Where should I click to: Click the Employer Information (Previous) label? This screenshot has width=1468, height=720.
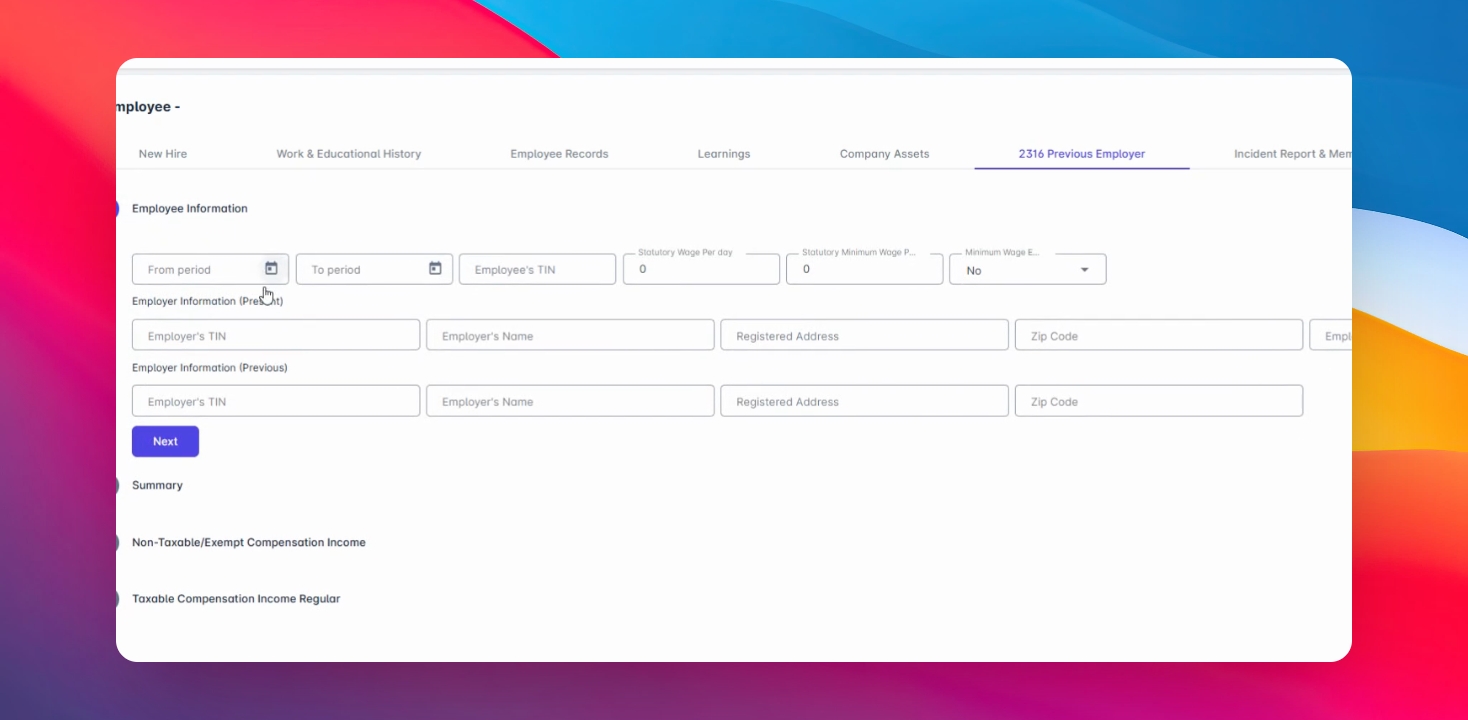210,368
